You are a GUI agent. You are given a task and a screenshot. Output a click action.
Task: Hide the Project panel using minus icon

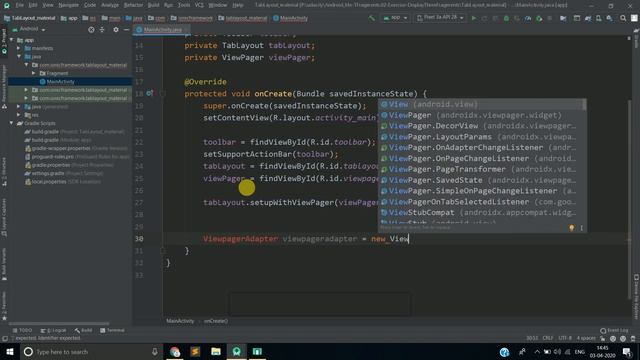tap(127, 29)
